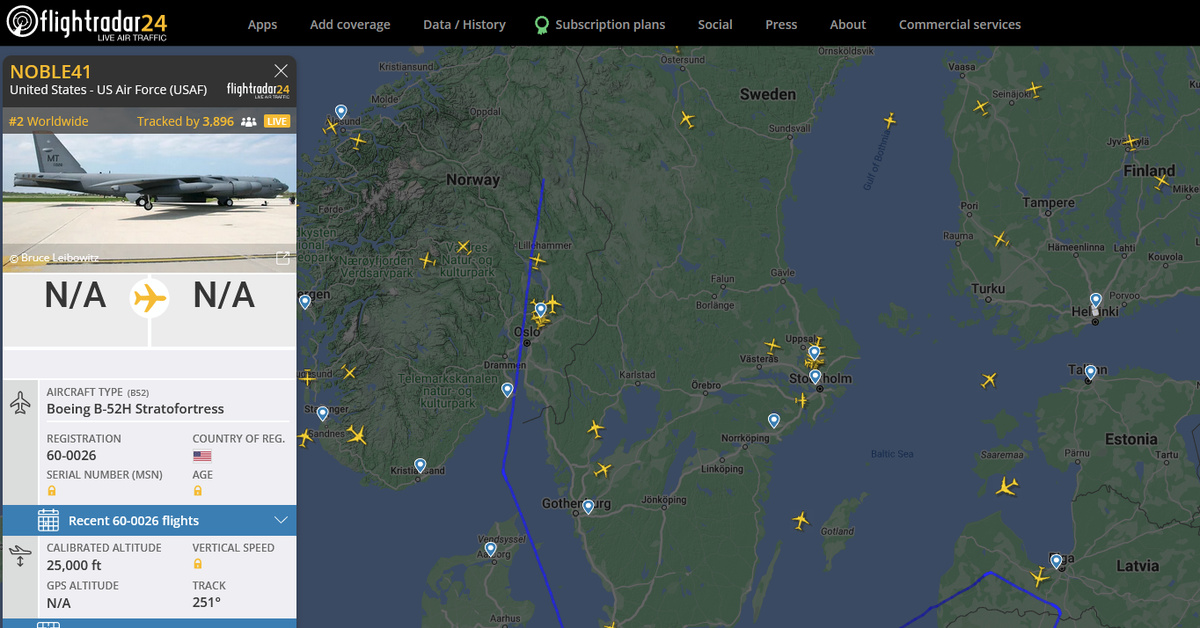This screenshot has height=628, width=1200.
Task: Click altitude climb icon in panel
Action: pyautogui.click(x=20, y=556)
